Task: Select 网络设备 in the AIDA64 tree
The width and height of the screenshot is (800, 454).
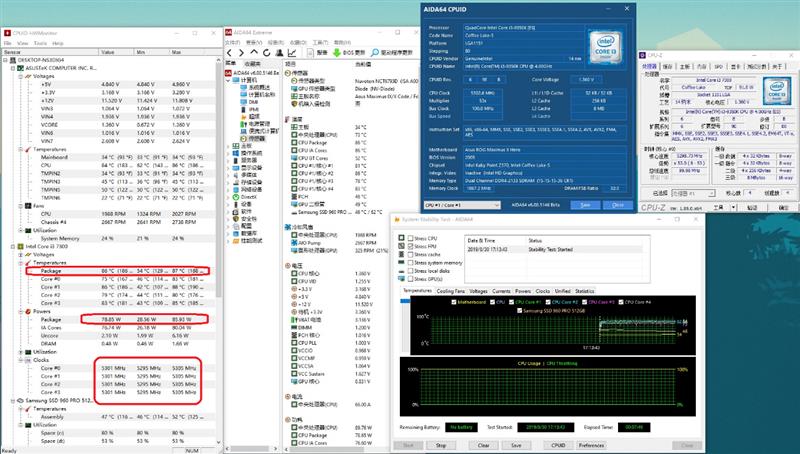Action: coord(247,189)
